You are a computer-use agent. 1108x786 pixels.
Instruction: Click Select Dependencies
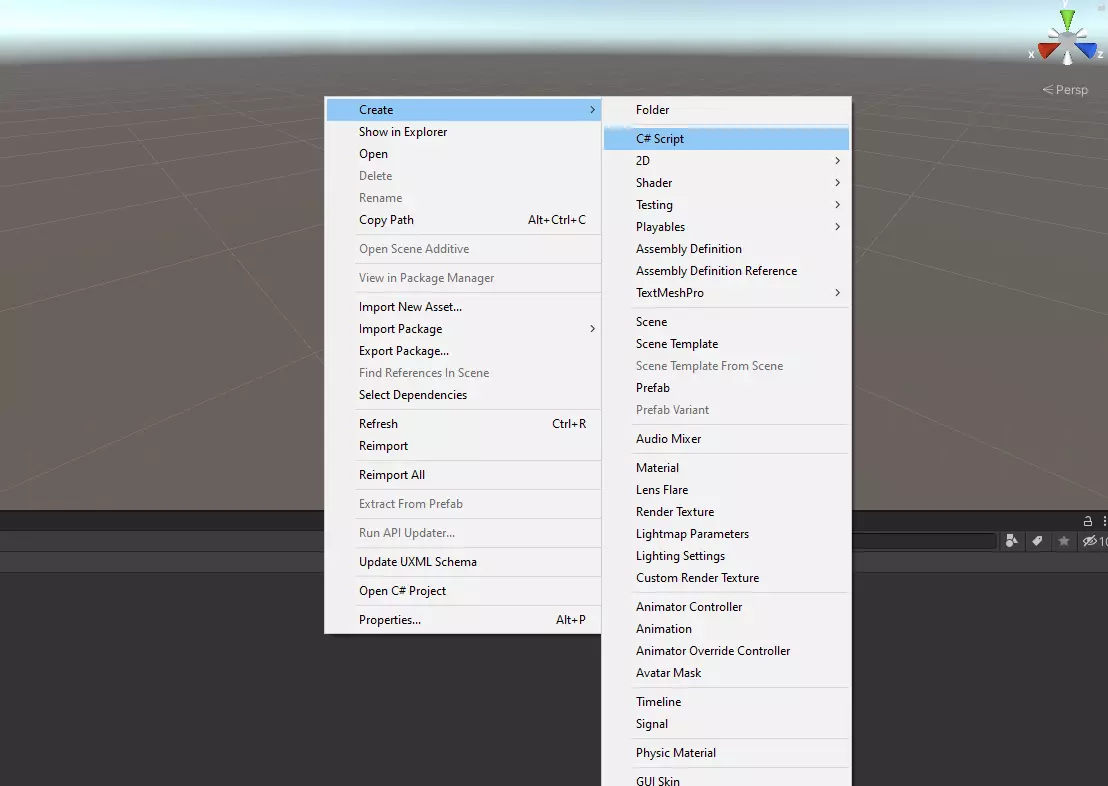(463, 394)
